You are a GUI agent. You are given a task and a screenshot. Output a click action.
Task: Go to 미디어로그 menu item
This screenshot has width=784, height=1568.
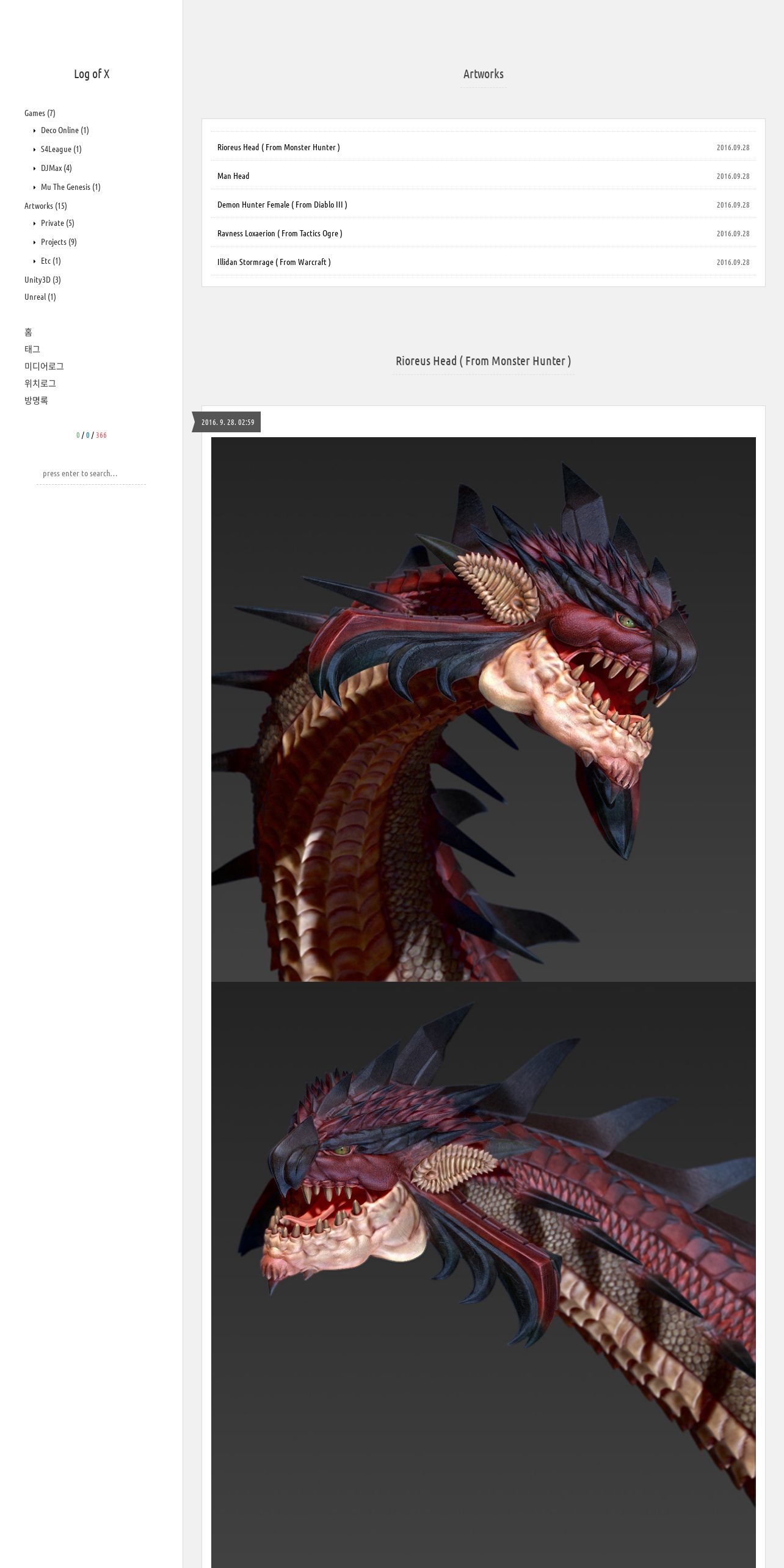click(x=44, y=366)
